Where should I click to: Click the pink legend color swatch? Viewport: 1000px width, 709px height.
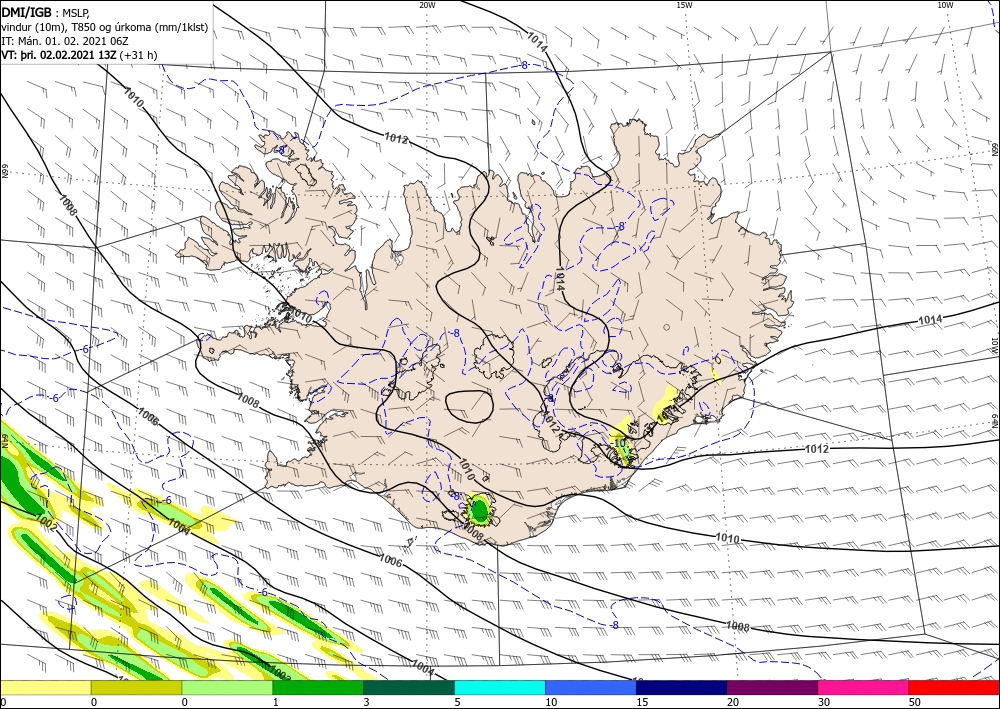tap(864, 687)
